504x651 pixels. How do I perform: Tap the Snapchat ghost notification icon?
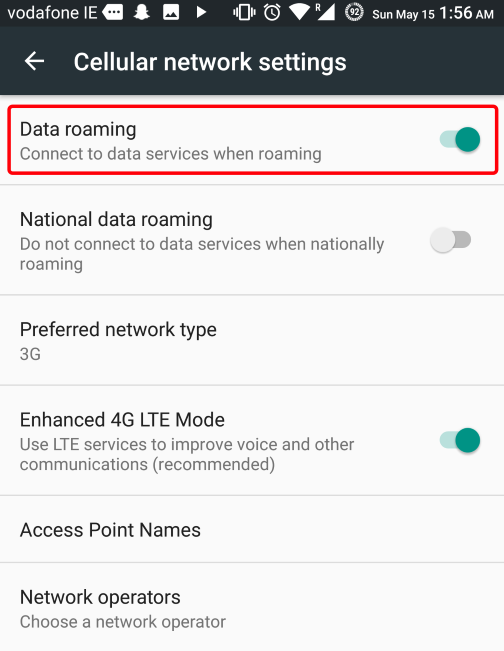(142, 12)
